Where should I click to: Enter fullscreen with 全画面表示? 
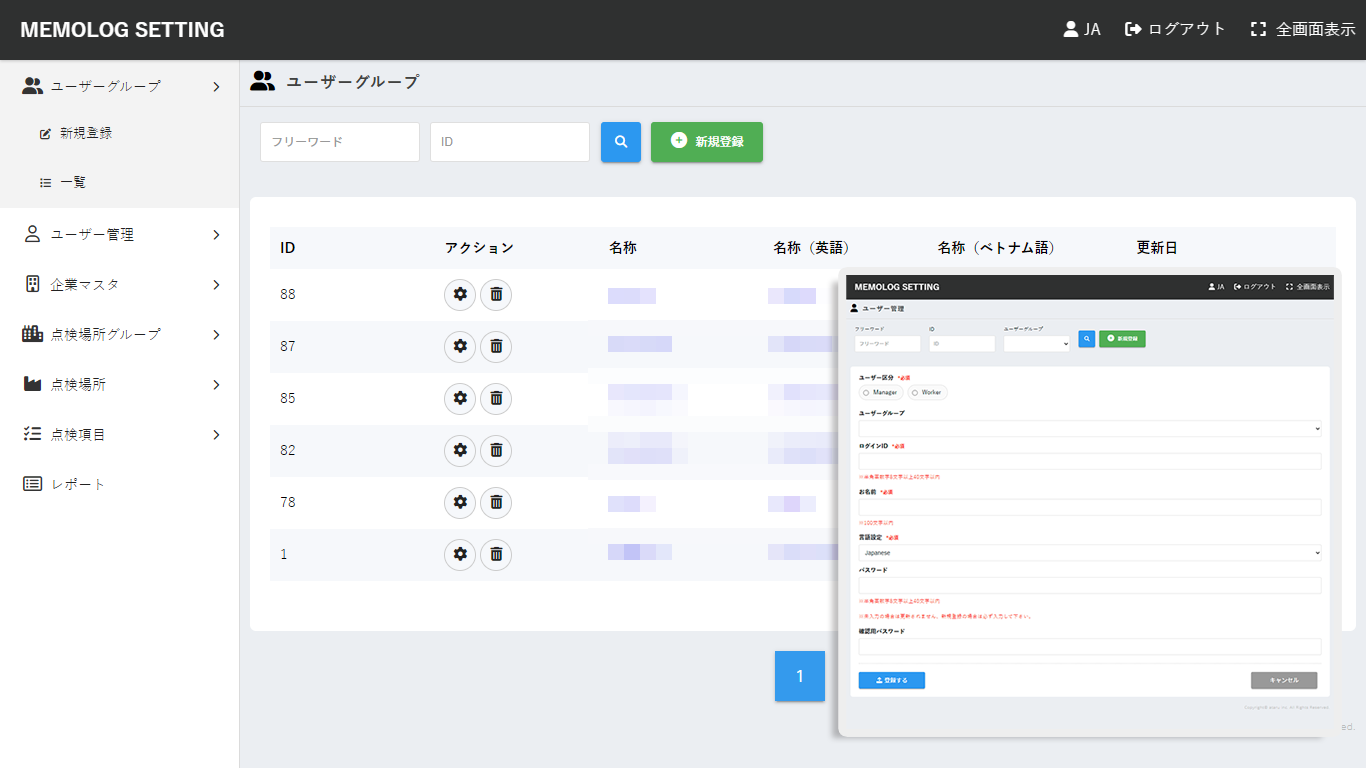click(1303, 29)
